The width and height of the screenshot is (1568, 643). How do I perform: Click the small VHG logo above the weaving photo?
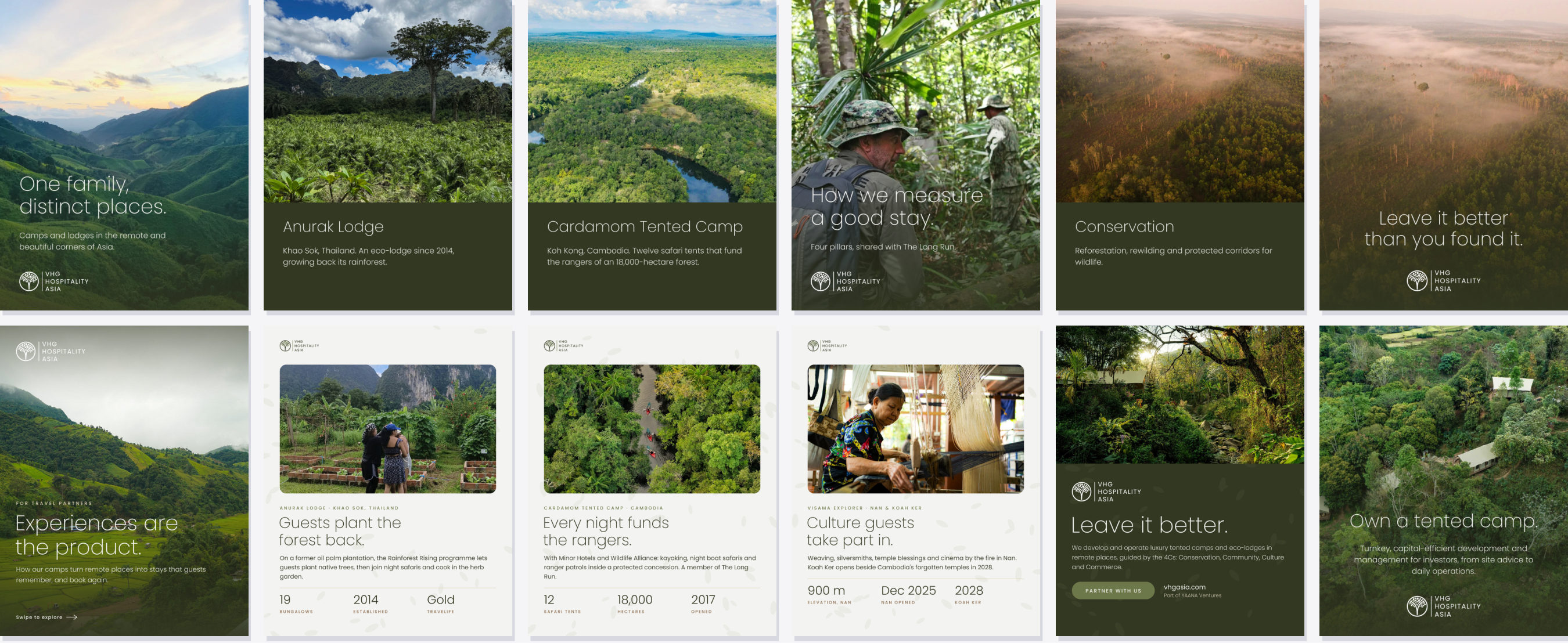(826, 345)
